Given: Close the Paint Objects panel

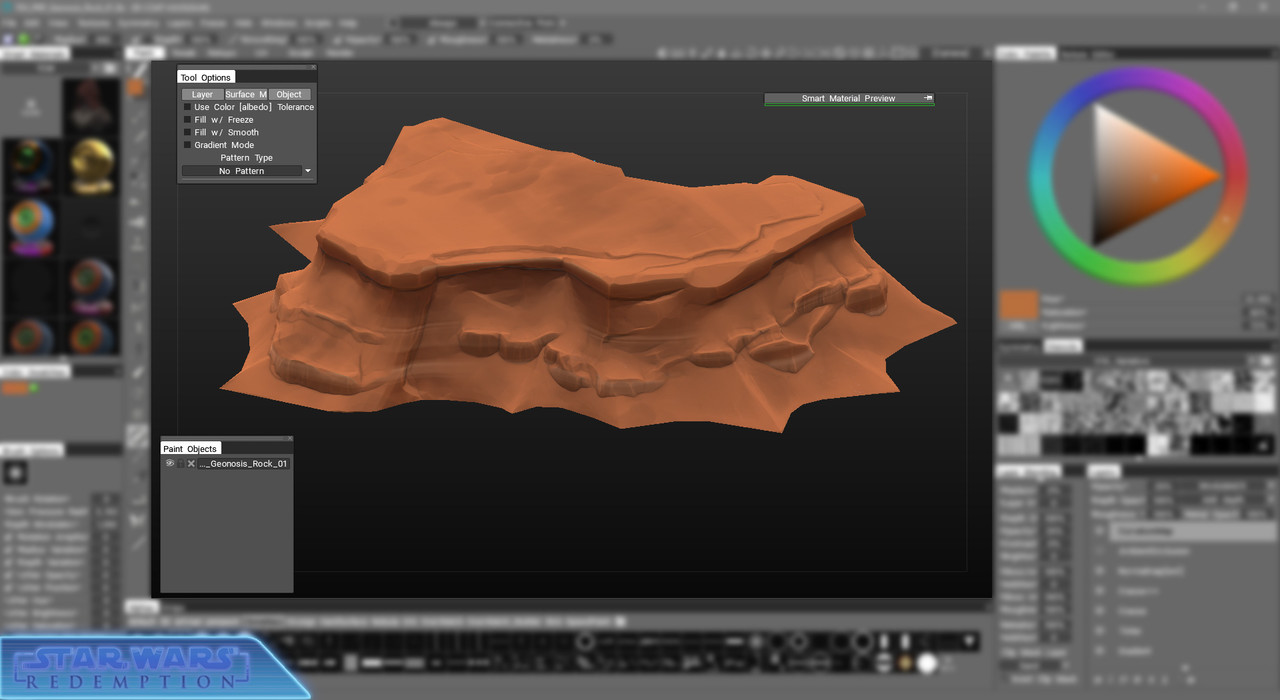Looking at the screenshot, I should tap(289, 438).
